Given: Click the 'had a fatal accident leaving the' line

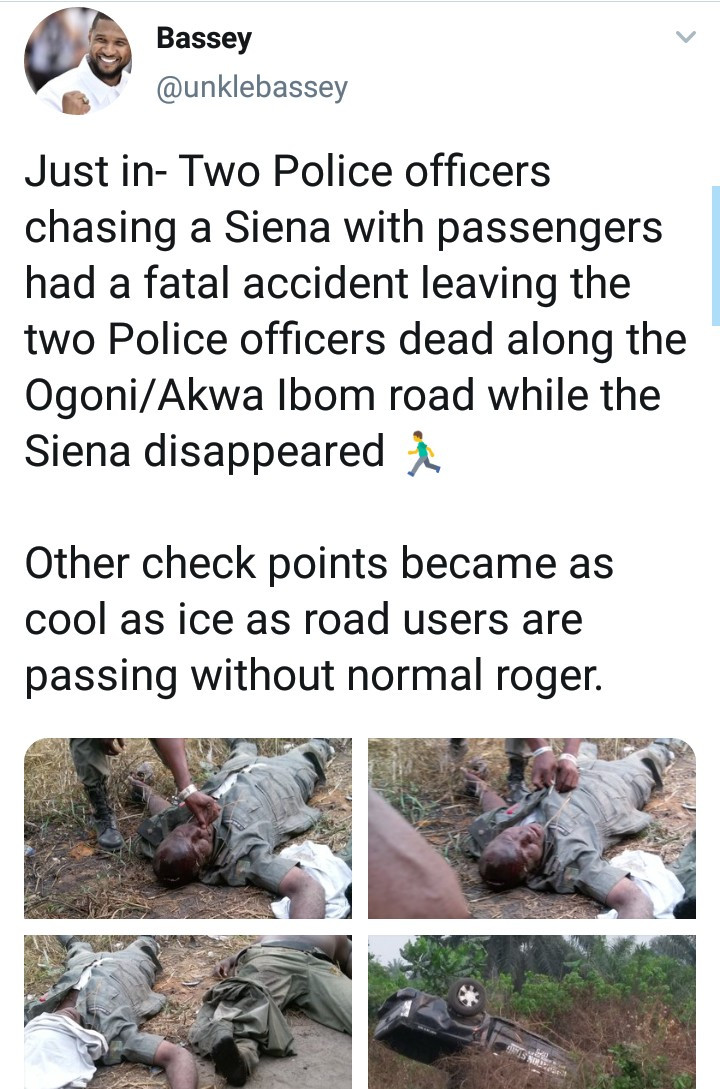Looking at the screenshot, I should click(x=328, y=283).
